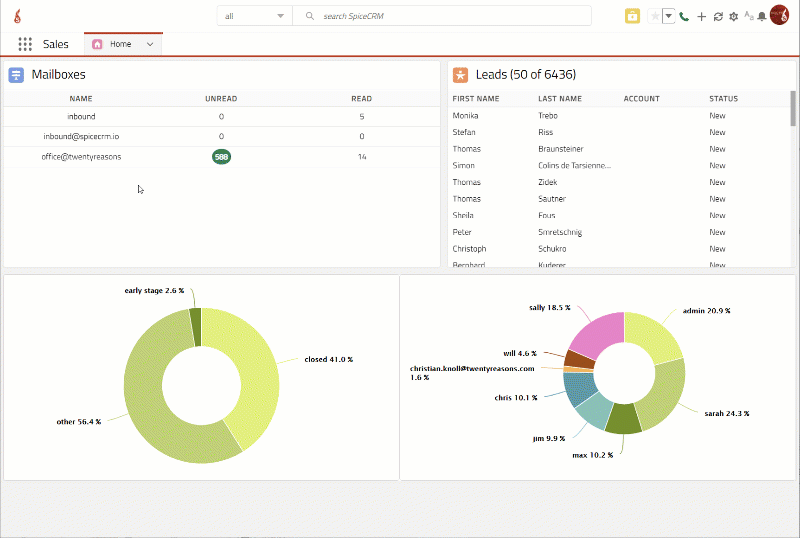800x538 pixels.
Task: Click the New status of Monika Trebo
Action: coord(717,115)
